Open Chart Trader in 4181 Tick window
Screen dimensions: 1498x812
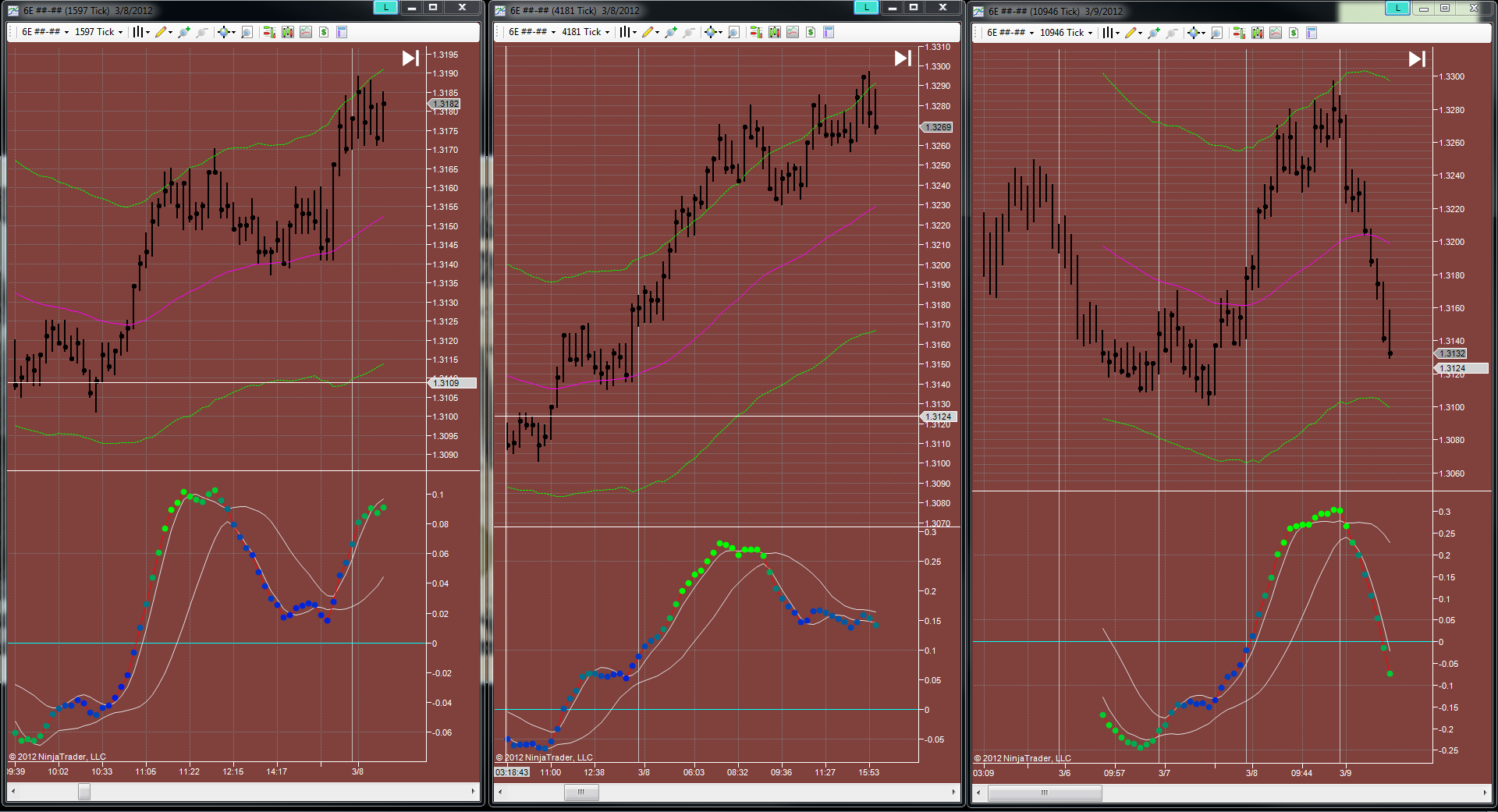pyautogui.click(x=756, y=32)
